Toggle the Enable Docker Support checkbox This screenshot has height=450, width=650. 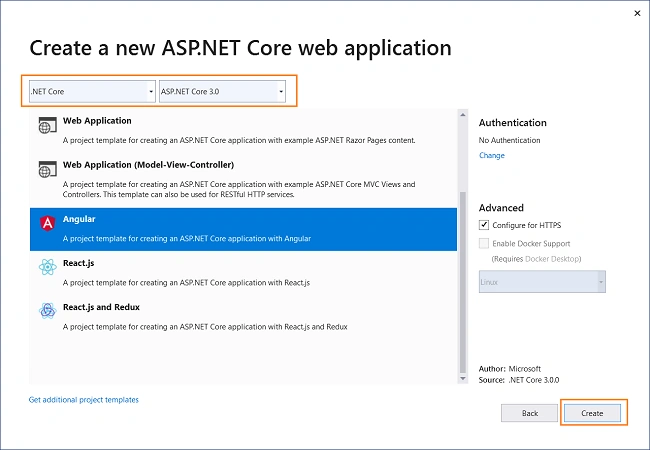484,243
